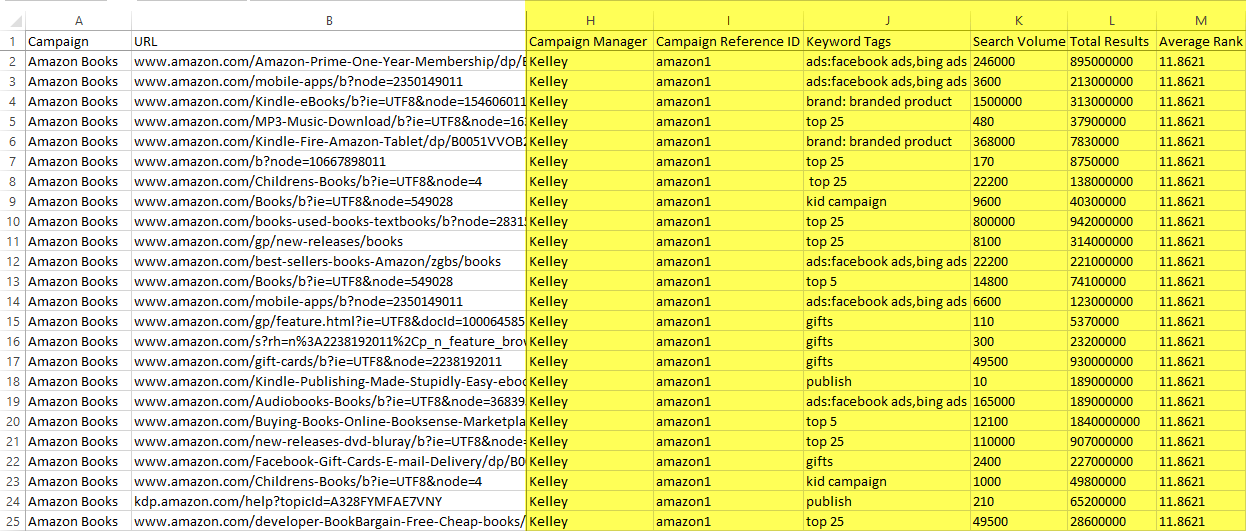Select column header A
1246x531 pixels.
click(78, 20)
